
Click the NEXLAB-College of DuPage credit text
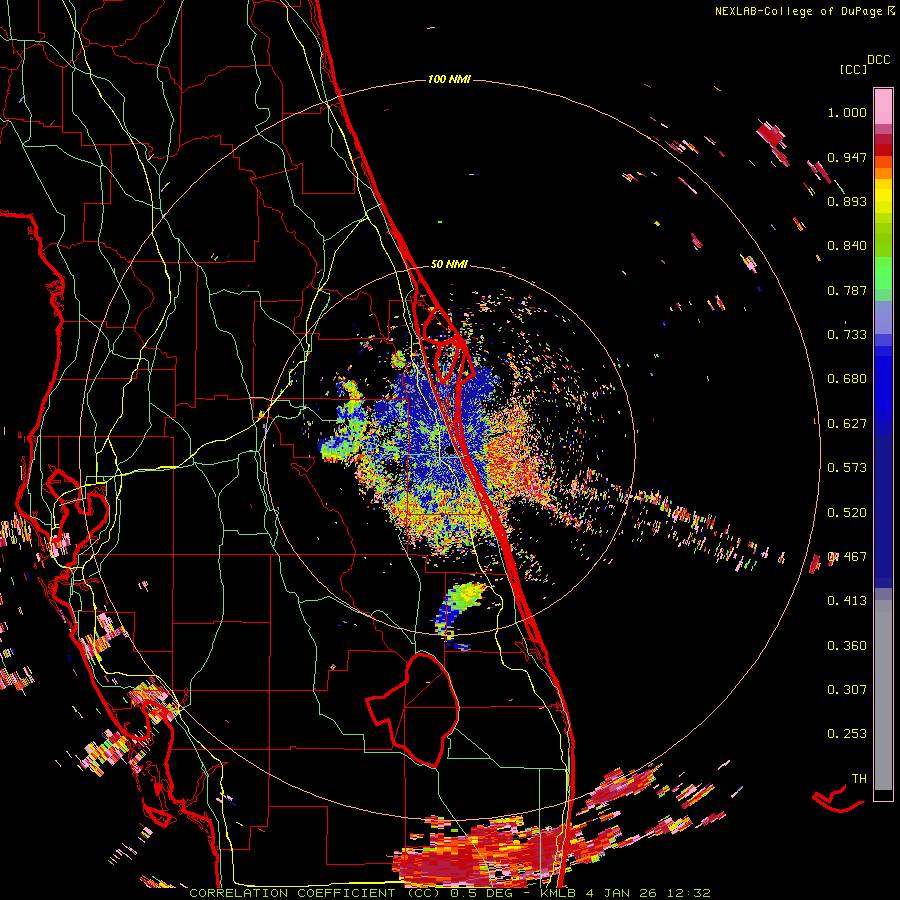tap(800, 11)
